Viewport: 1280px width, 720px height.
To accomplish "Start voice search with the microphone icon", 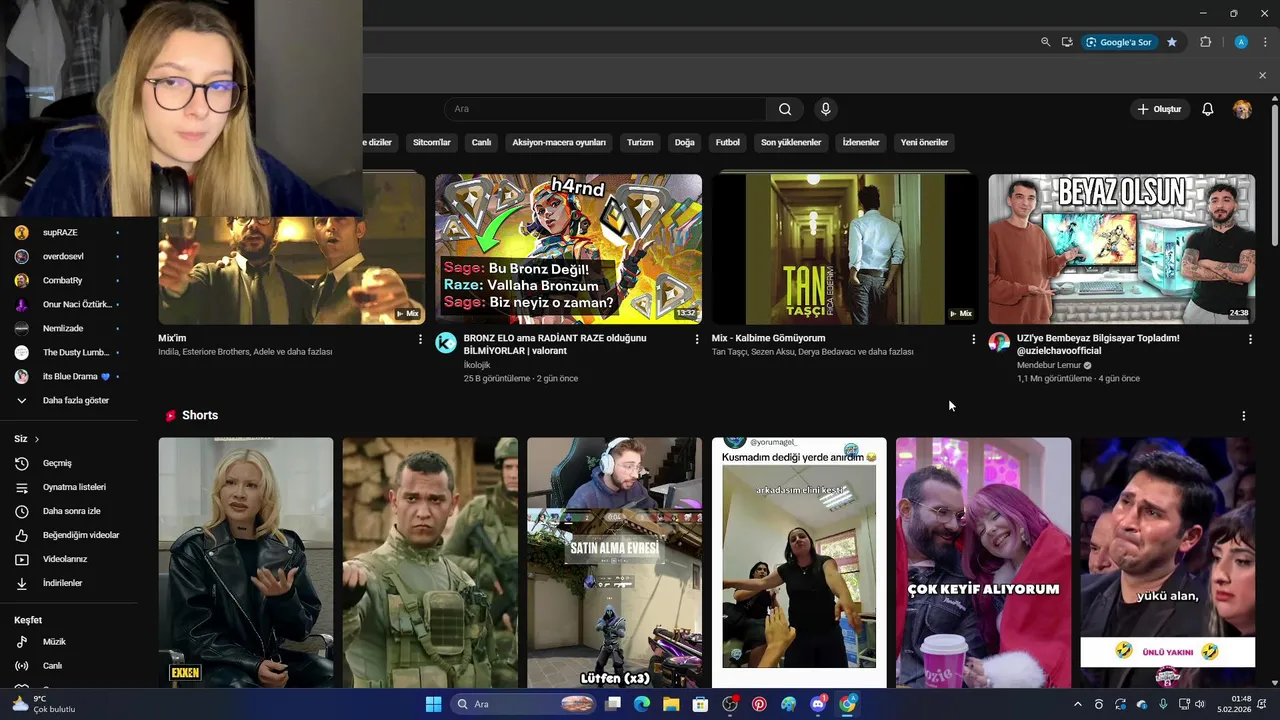I will point(825,109).
